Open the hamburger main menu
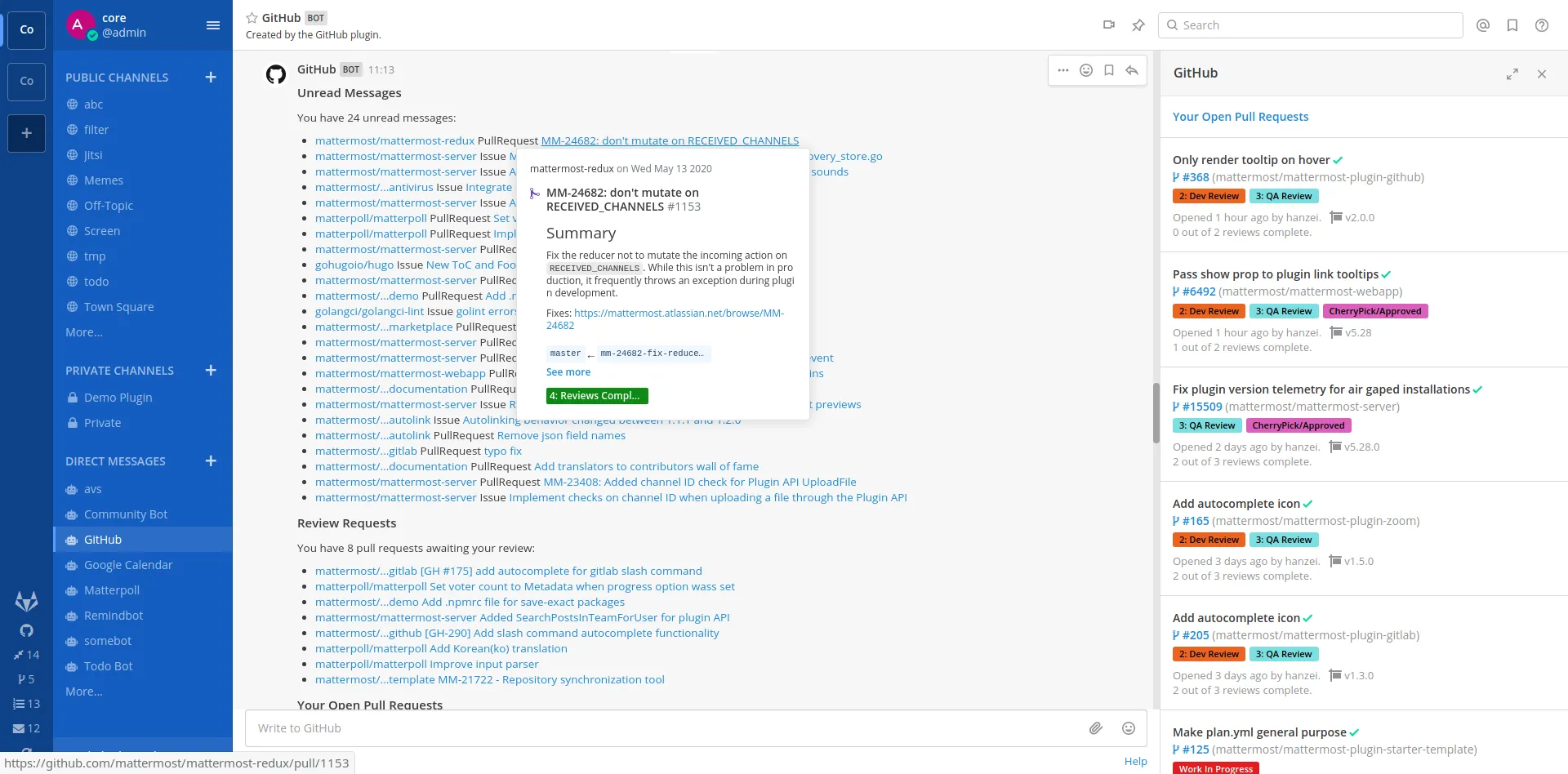The image size is (1568, 774). point(213,25)
